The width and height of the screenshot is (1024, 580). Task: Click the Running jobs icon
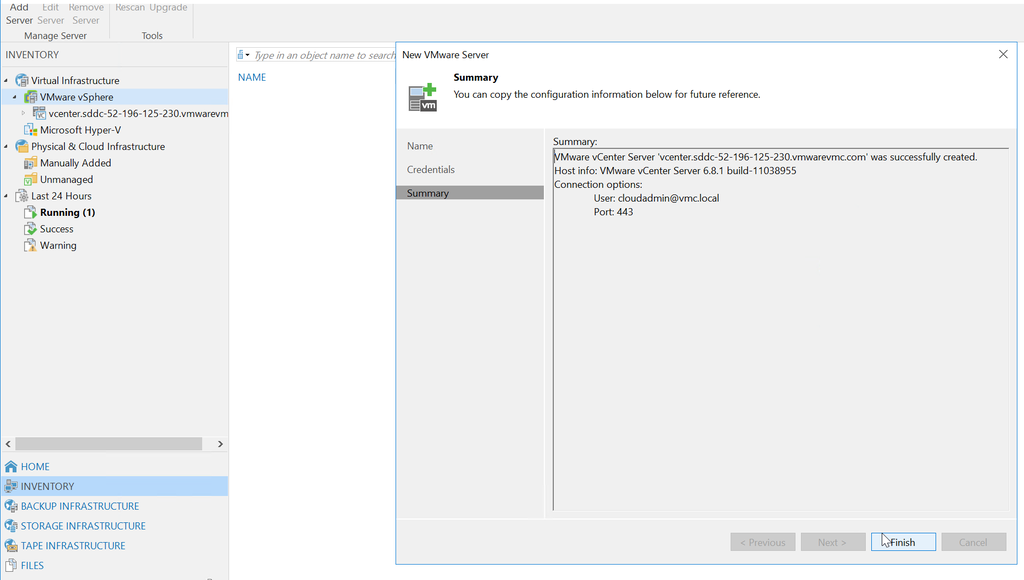[x=31, y=212]
